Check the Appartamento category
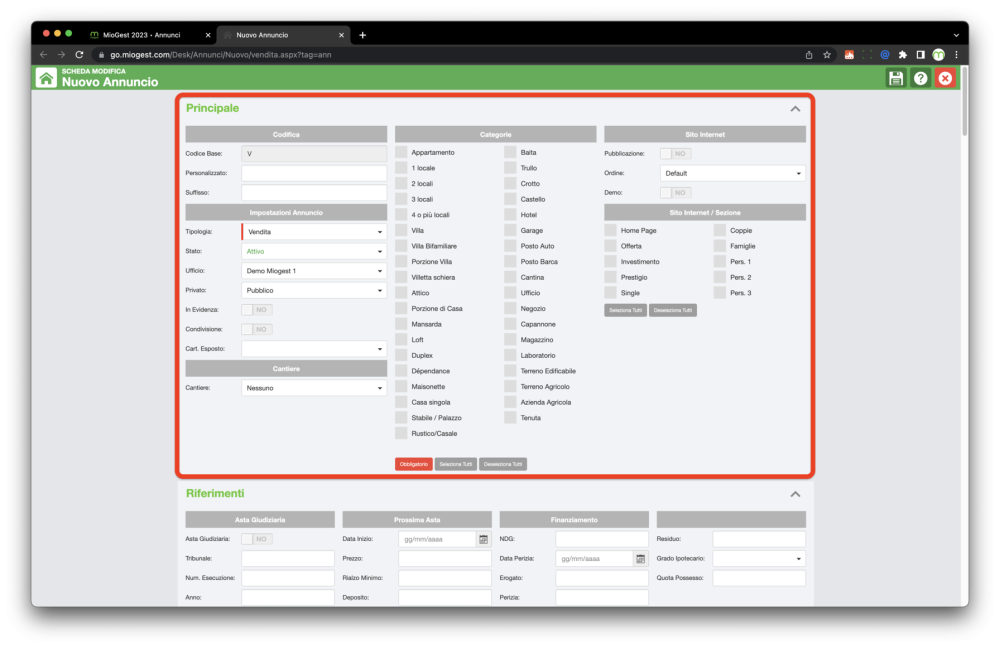Screen dimensions: 1000x648 (x=401, y=152)
